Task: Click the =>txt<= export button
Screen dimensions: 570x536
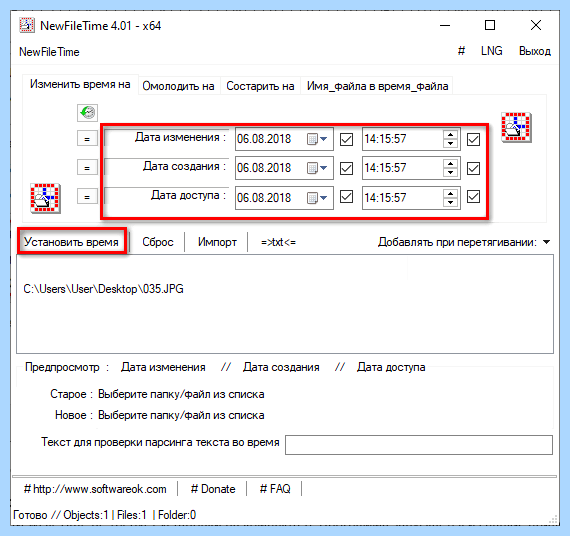Action: 278,242
